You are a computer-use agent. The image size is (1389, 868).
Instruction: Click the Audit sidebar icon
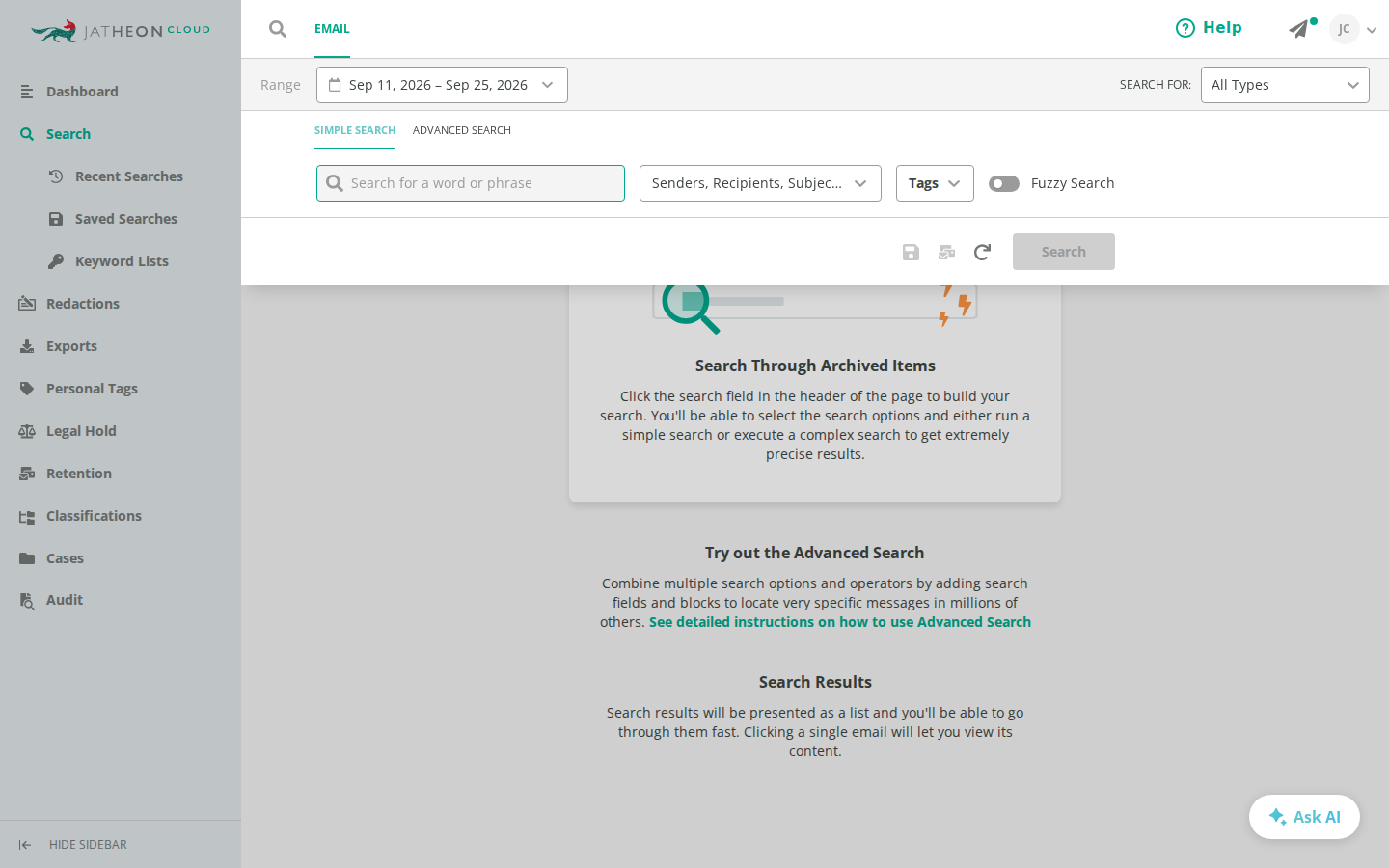pyautogui.click(x=27, y=600)
